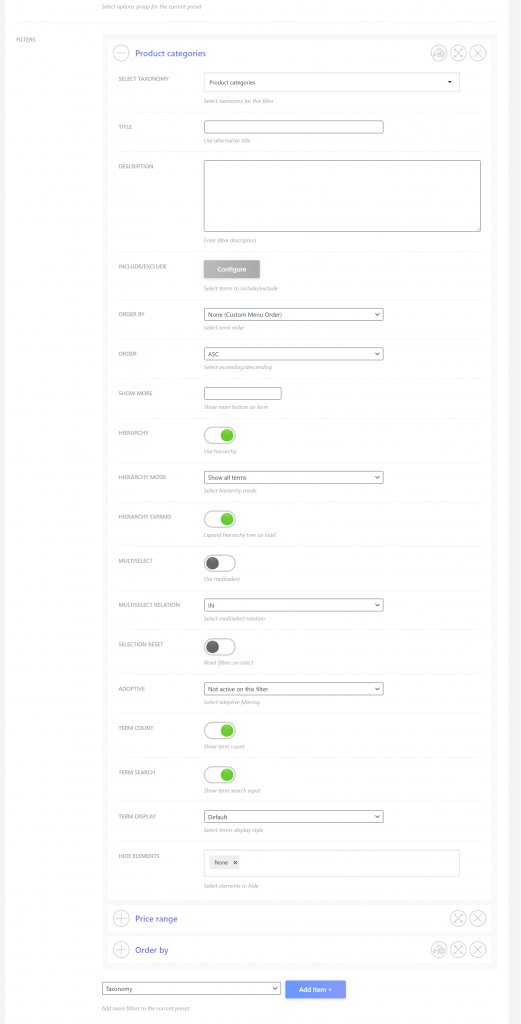Collapse the Product categories filter panel
This screenshot has width=521, height=1024.
(121, 53)
